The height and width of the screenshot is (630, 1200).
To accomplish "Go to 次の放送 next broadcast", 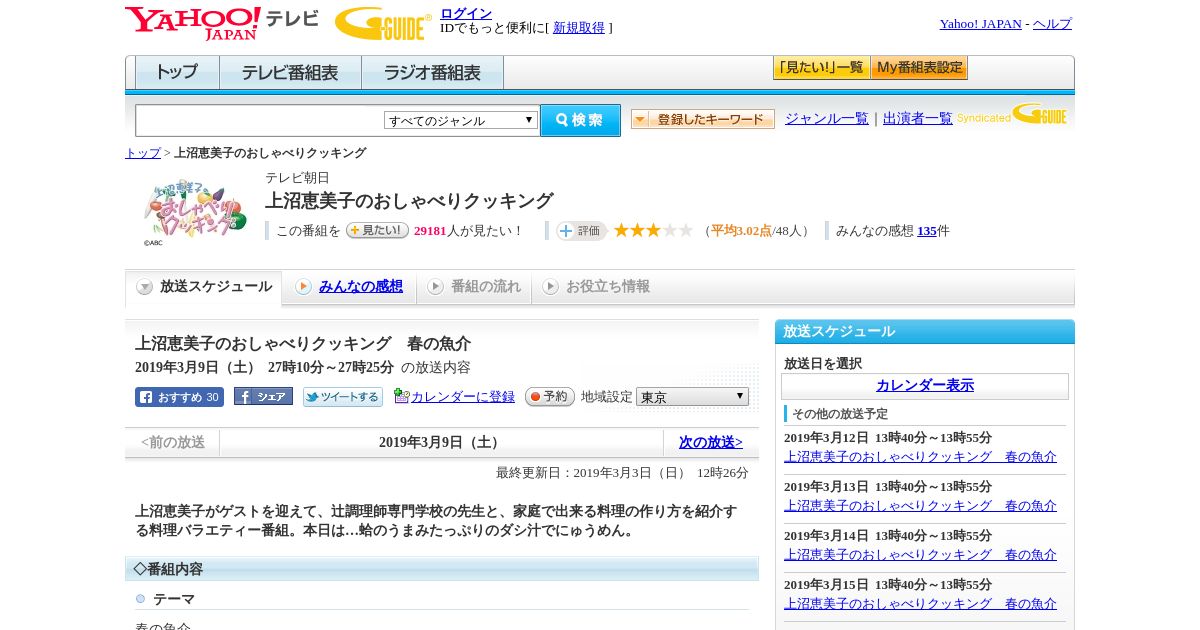I will [x=711, y=442].
